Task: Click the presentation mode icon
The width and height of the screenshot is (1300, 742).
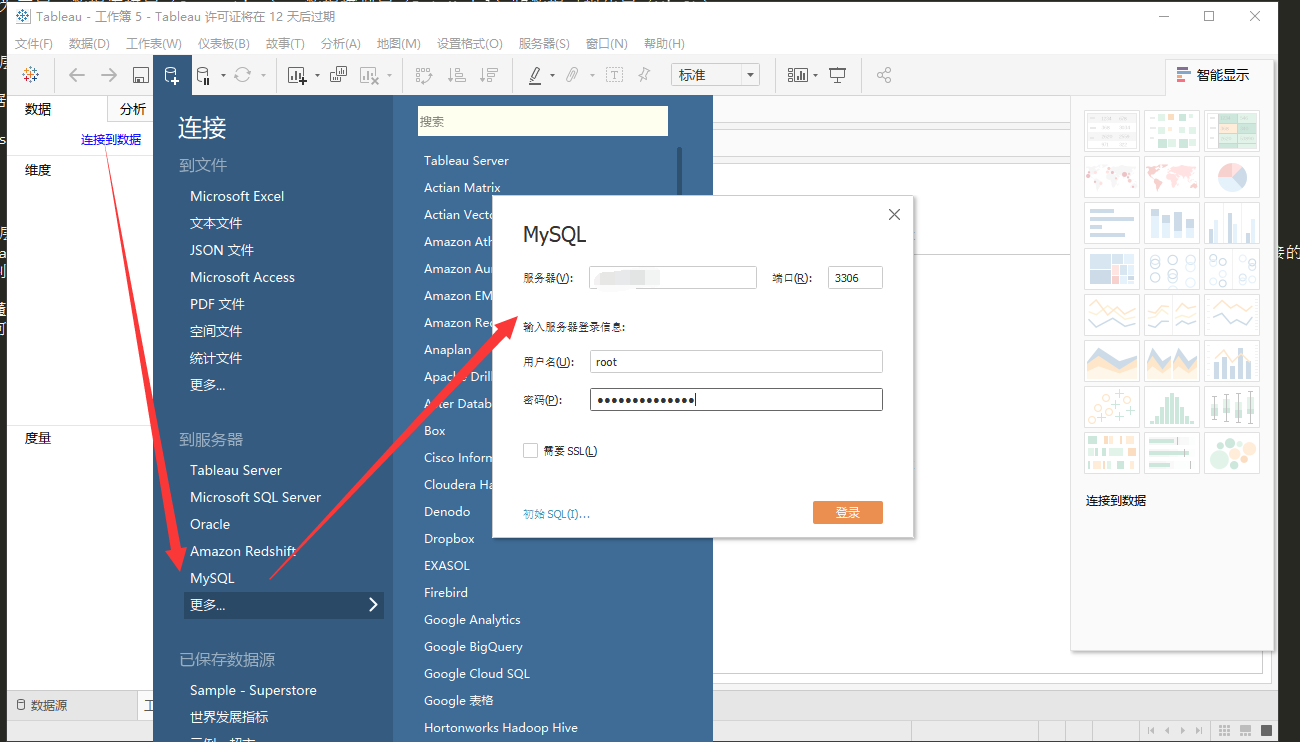Action: [838, 75]
